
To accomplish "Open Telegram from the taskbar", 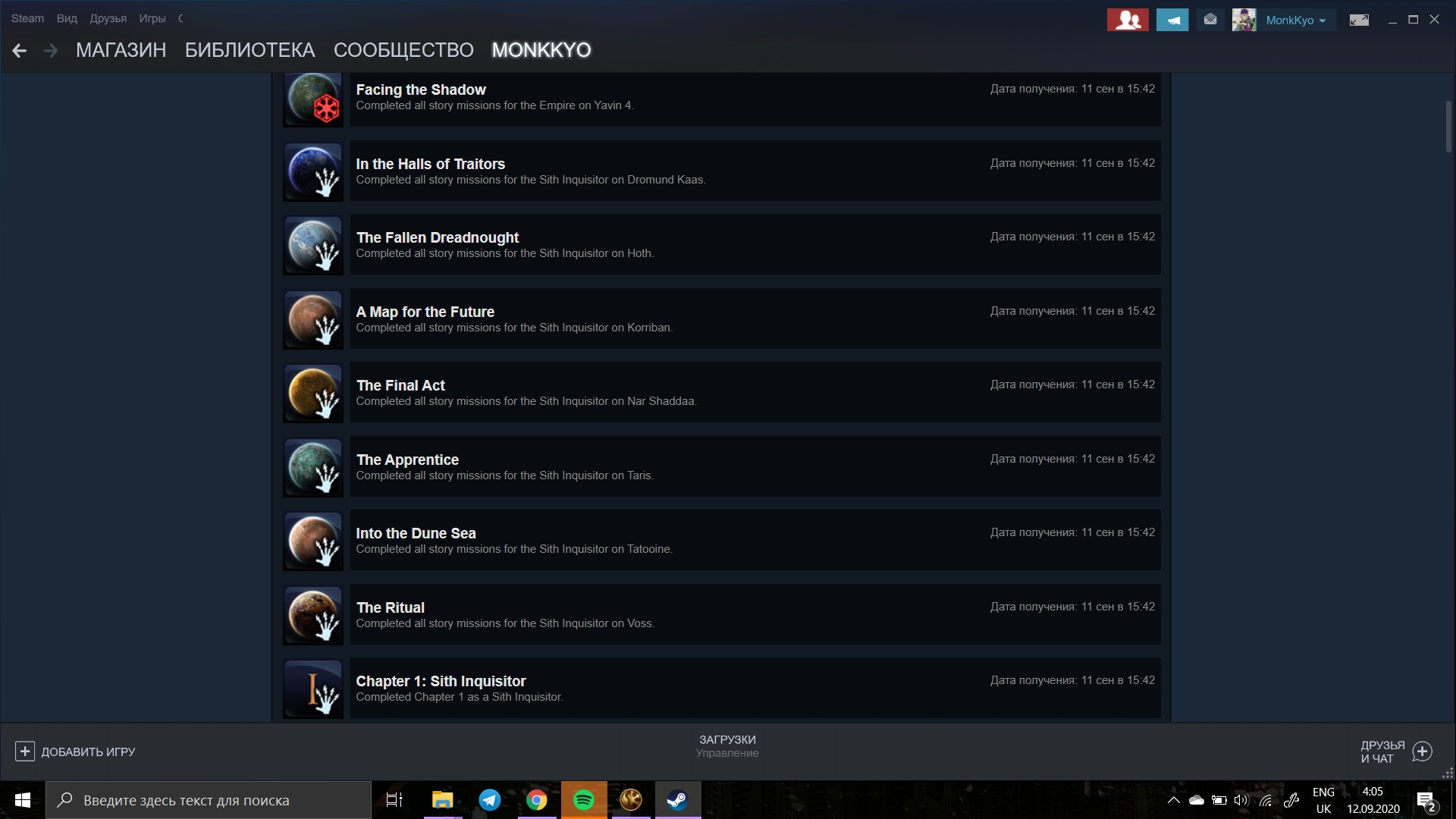I will pyautogui.click(x=490, y=800).
